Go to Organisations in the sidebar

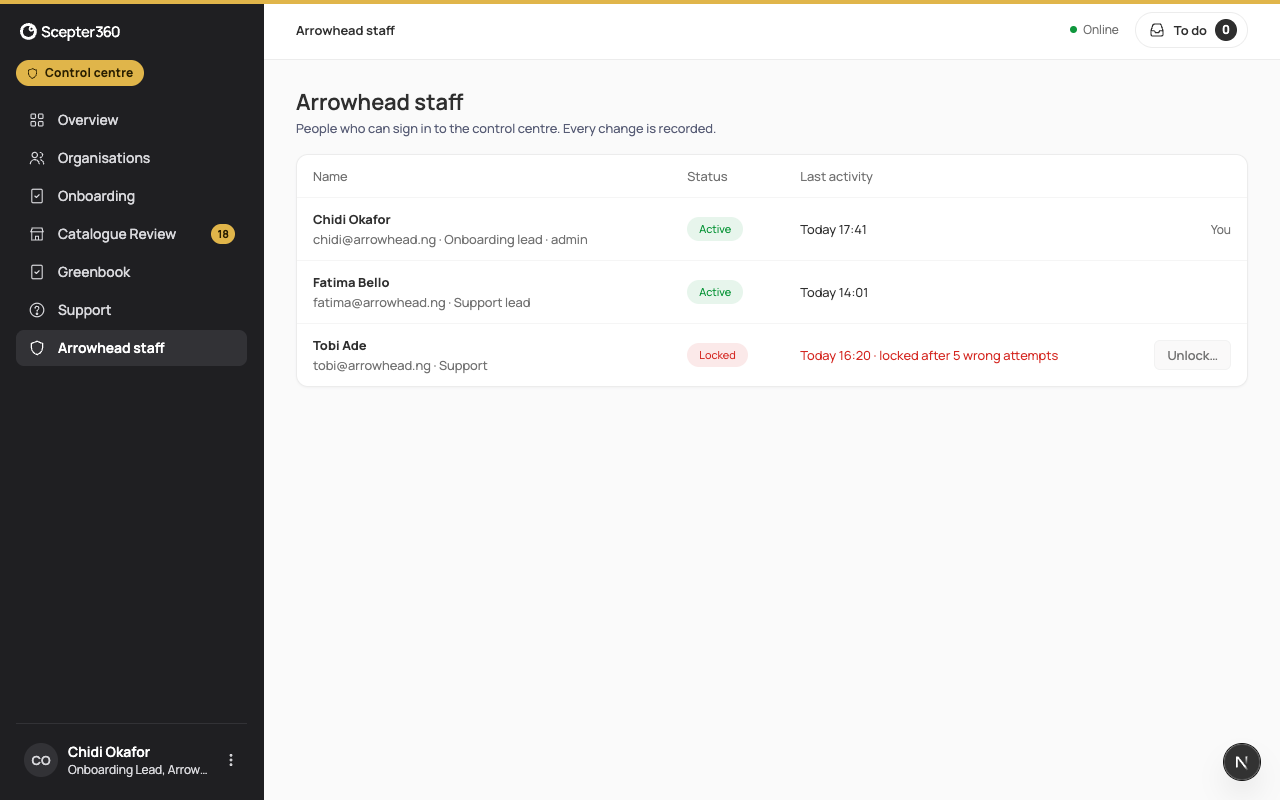pos(131,158)
